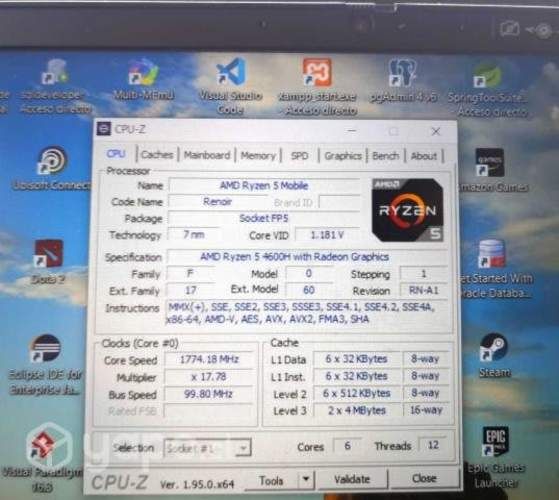Select the CPU tab in CPU-Z
559x500 pixels.
[x=116, y=154]
